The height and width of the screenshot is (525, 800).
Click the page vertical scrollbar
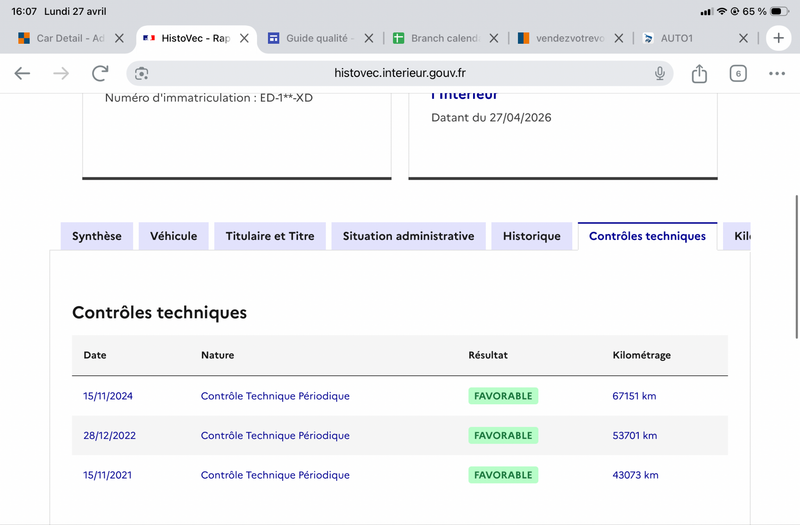click(796, 266)
